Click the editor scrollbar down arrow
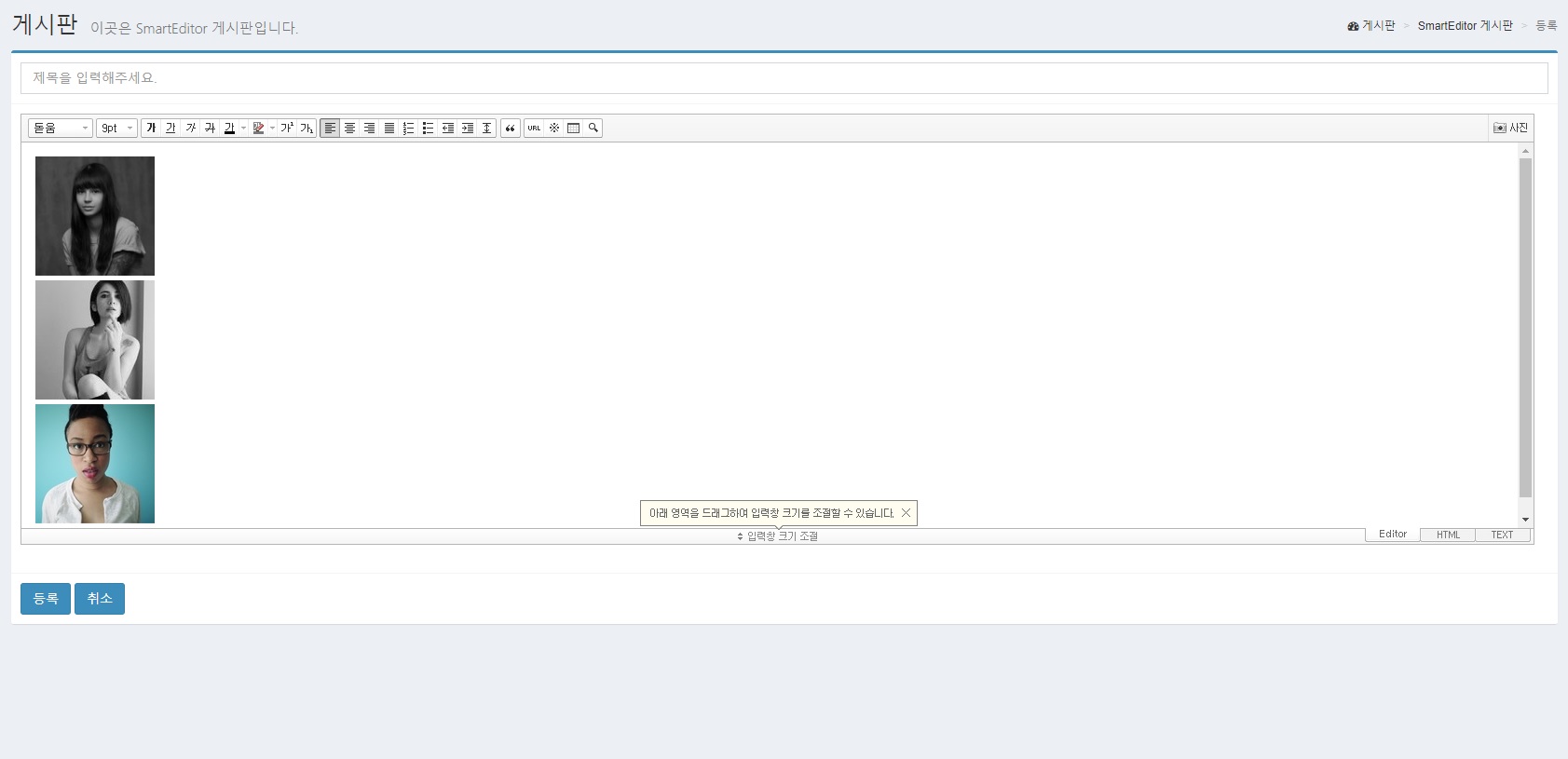Viewport: 1568px width, 759px height. (x=1525, y=520)
